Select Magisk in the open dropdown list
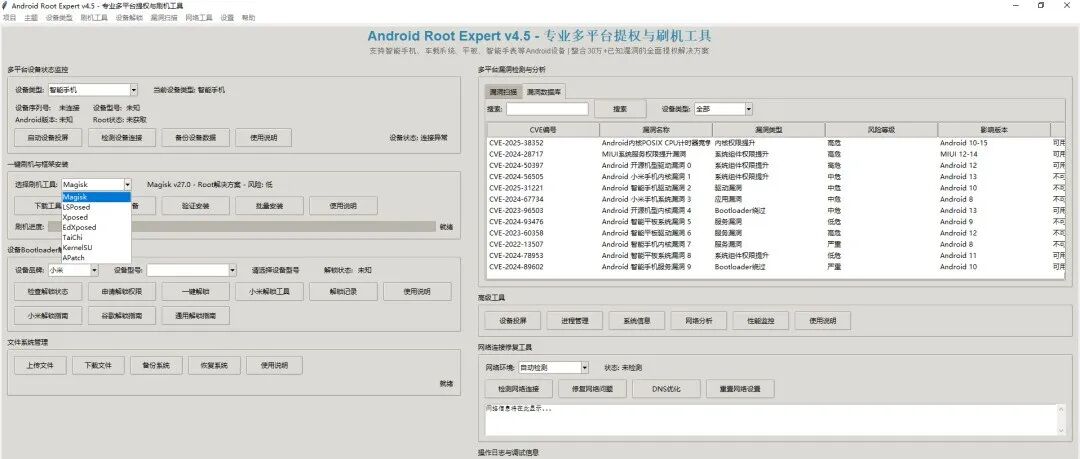The image size is (1080, 459). click(x=96, y=196)
